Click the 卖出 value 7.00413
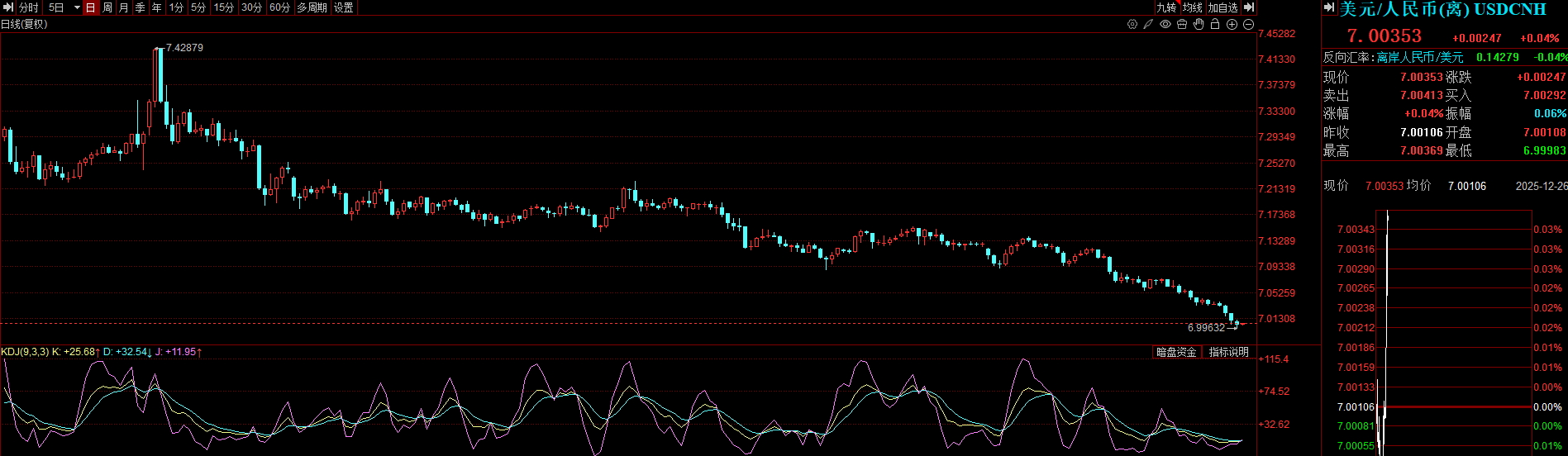 [x=1421, y=95]
